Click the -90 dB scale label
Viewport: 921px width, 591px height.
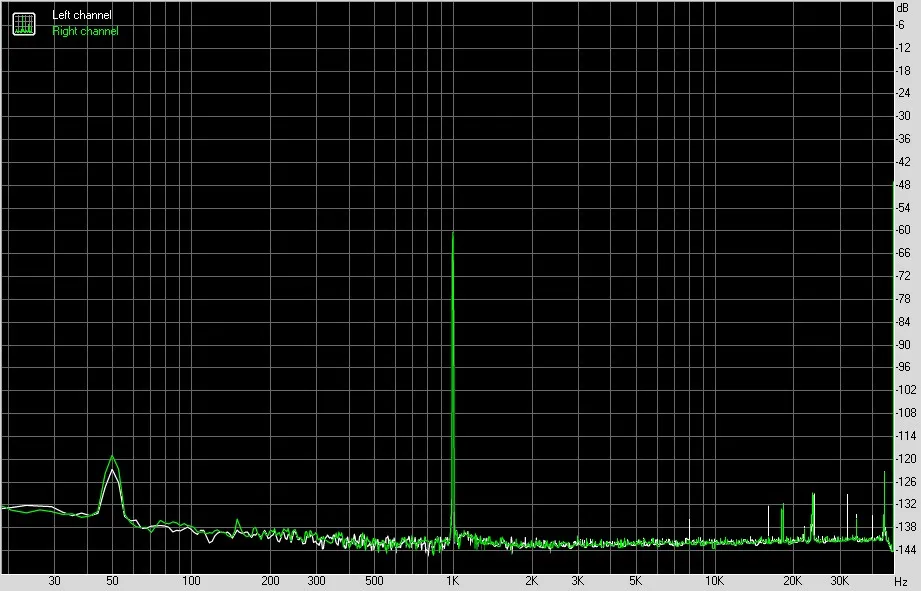903,345
